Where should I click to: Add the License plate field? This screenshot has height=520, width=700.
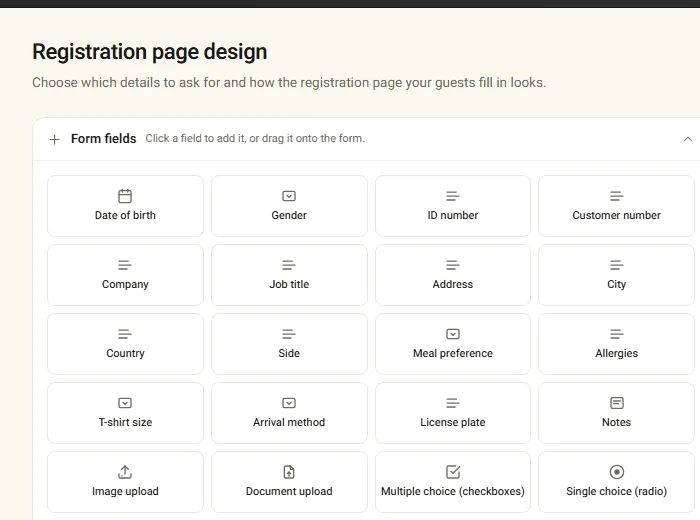[453, 413]
